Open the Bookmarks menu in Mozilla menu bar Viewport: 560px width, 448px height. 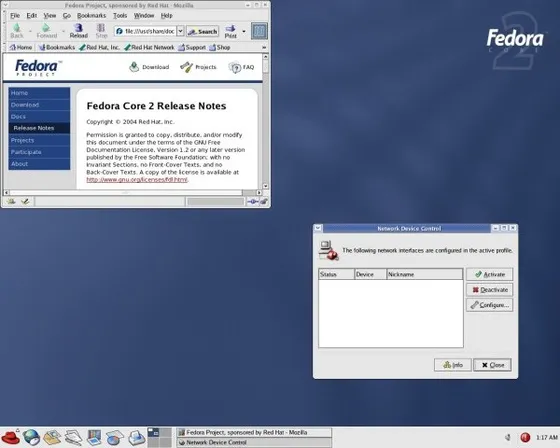(x=91, y=15)
